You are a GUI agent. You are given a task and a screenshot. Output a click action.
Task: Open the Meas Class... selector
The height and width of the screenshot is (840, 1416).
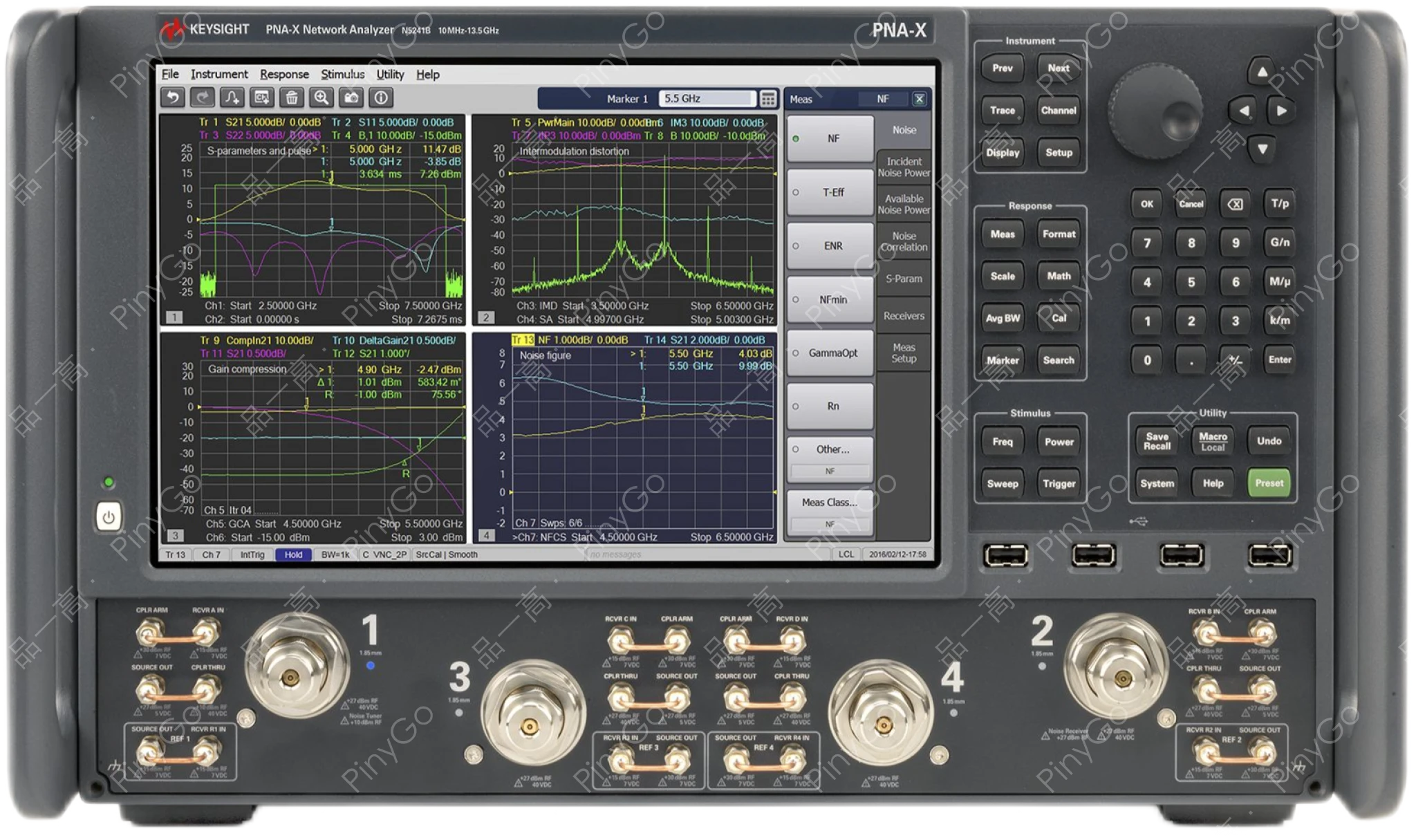[x=830, y=503]
